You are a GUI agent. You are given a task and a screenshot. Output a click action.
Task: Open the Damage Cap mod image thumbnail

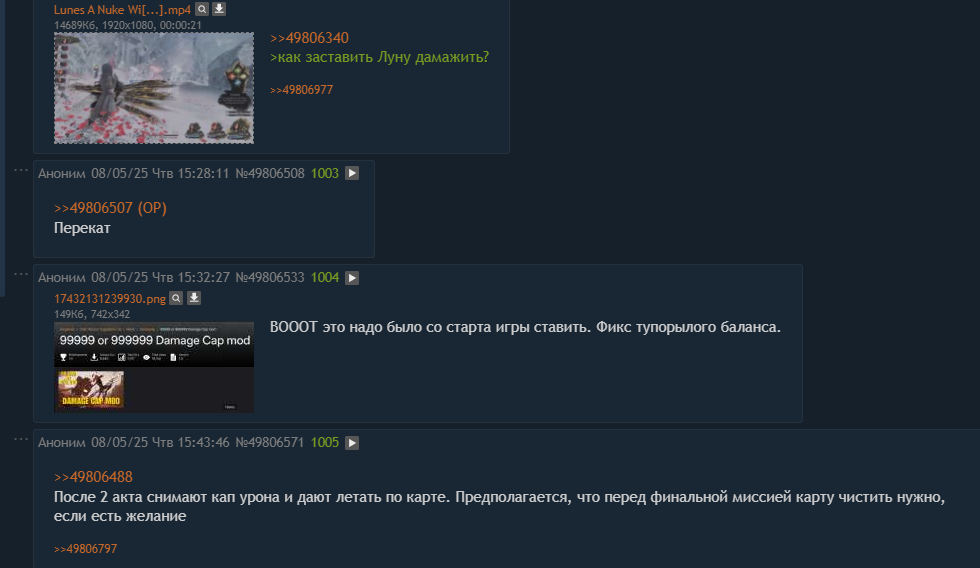154,367
